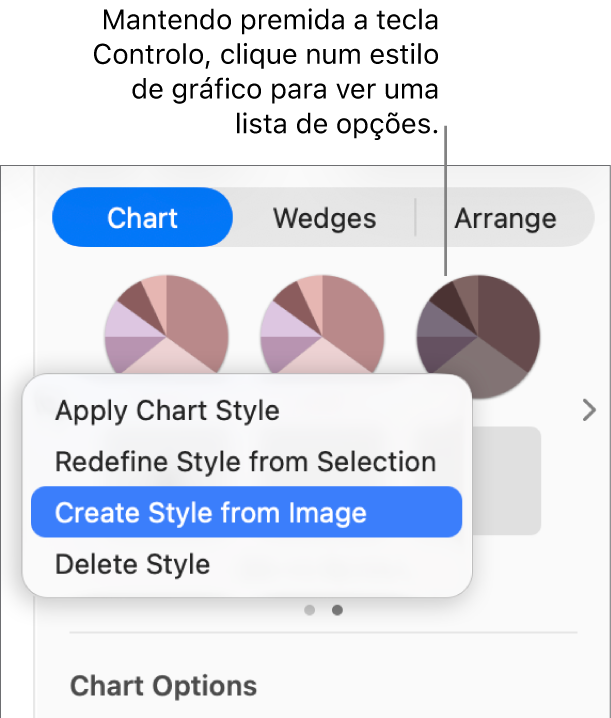Select the second chart styles page dot
This screenshot has height=718, width=611.
coord(337,610)
